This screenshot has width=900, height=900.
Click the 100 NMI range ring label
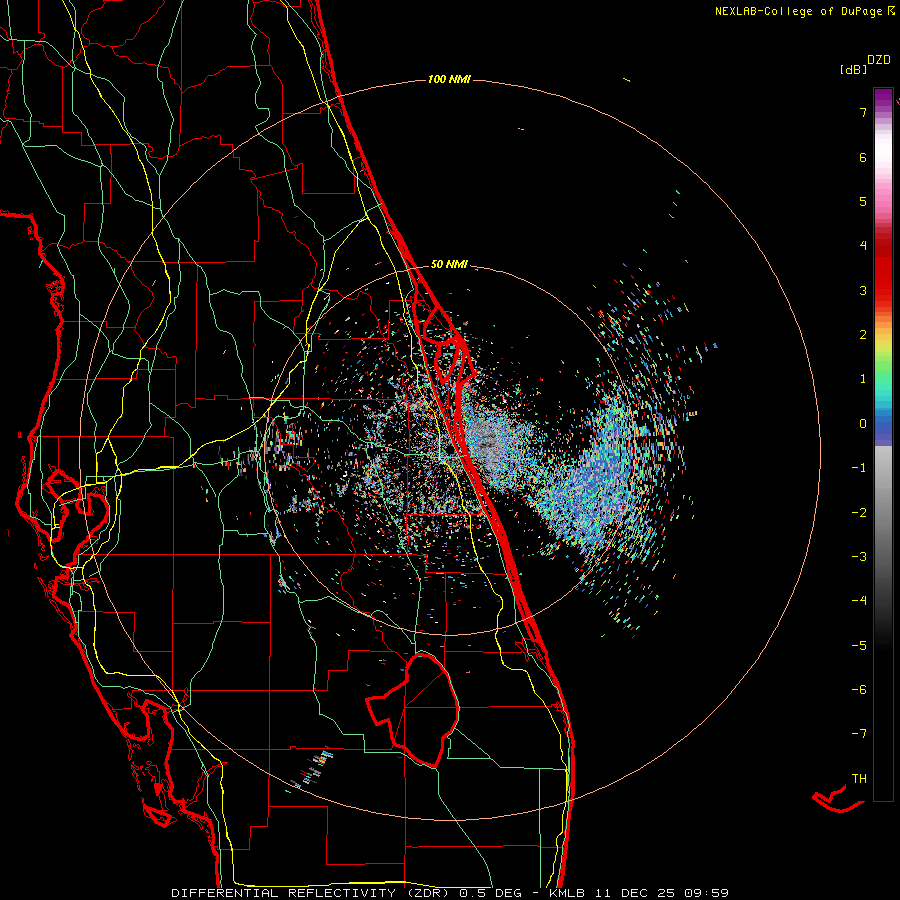(x=449, y=79)
